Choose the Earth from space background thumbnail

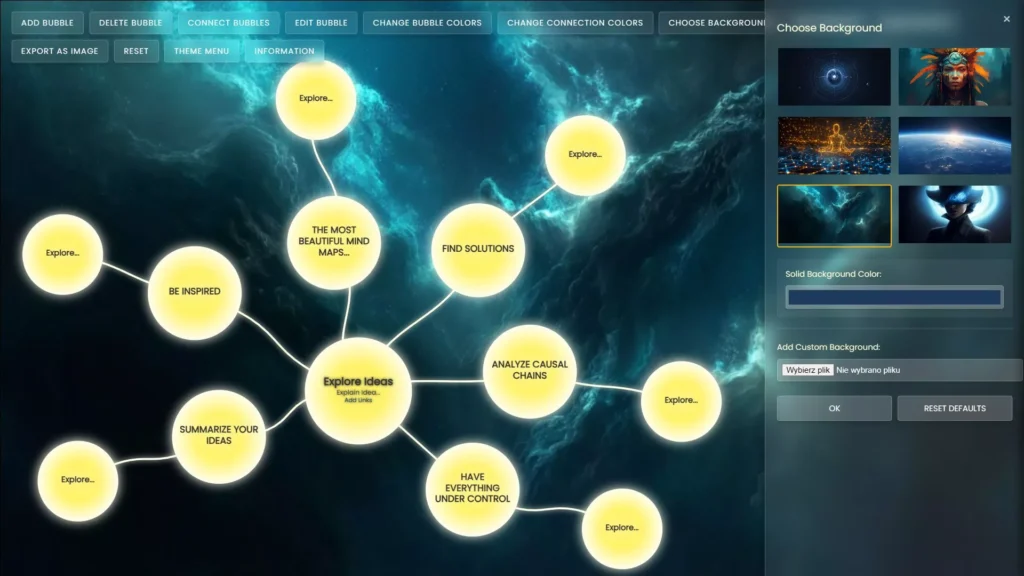[954, 146]
